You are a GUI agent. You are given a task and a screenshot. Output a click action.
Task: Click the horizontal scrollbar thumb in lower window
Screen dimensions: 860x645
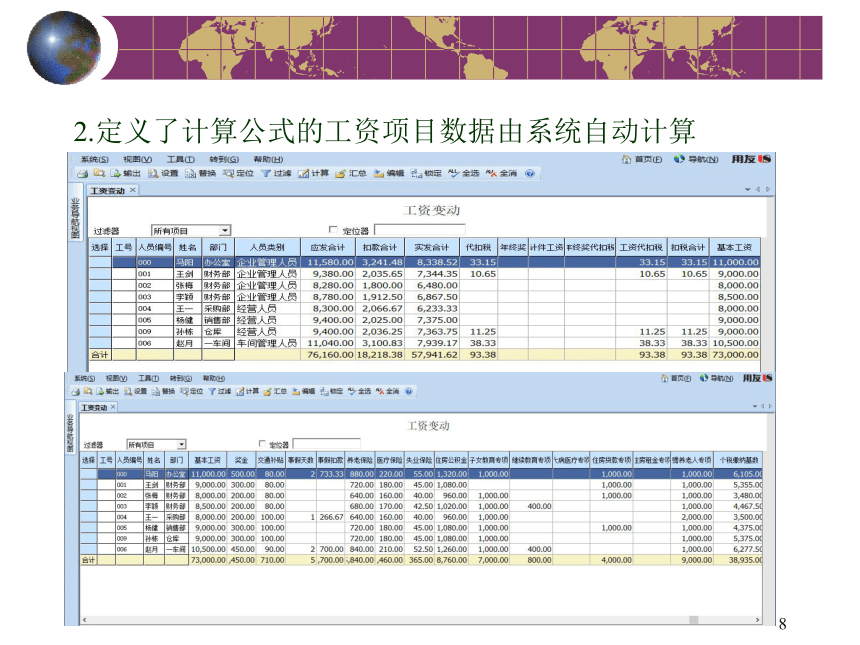(693, 620)
